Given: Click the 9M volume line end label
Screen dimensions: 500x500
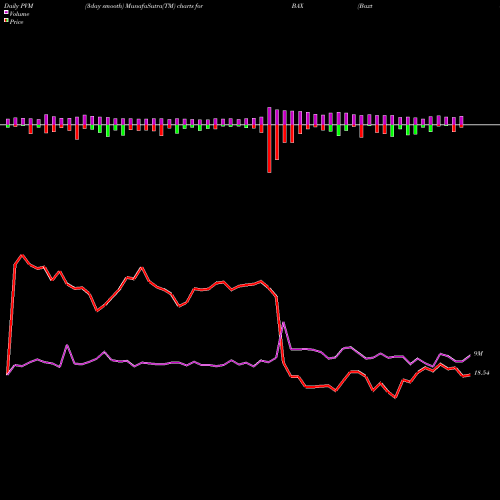Looking at the screenshot, I should coord(478,354).
